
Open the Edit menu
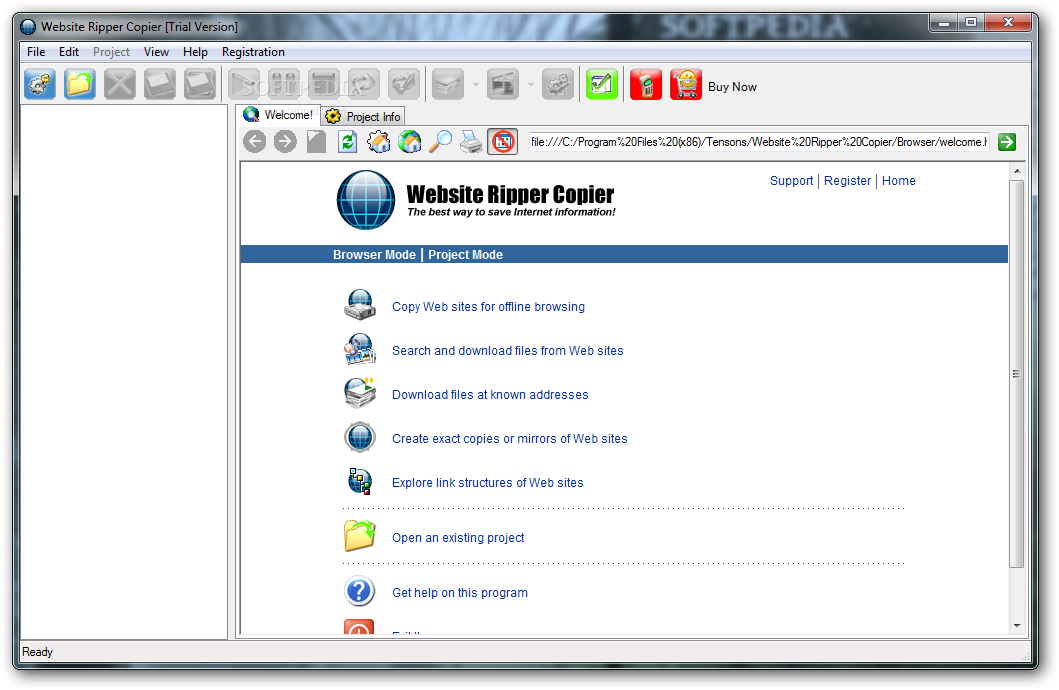tap(68, 52)
